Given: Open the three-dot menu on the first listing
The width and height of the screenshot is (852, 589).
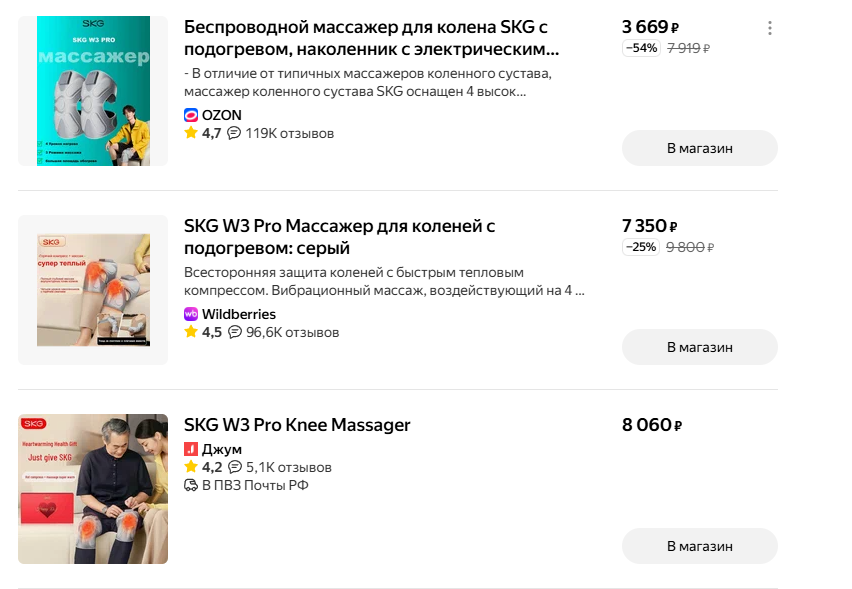Looking at the screenshot, I should [x=769, y=28].
